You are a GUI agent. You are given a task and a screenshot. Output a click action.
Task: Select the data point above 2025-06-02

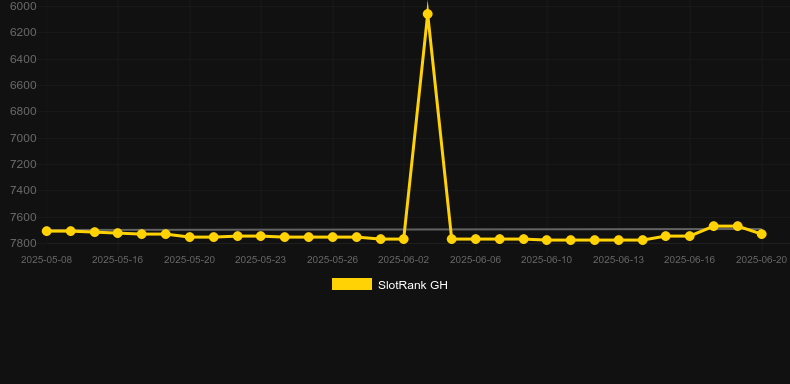[x=404, y=239]
